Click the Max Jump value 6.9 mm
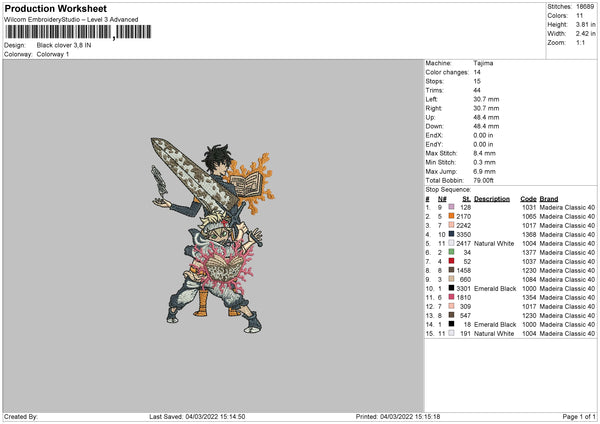Image resolution: width=600 pixels, height=424 pixels. click(484, 171)
